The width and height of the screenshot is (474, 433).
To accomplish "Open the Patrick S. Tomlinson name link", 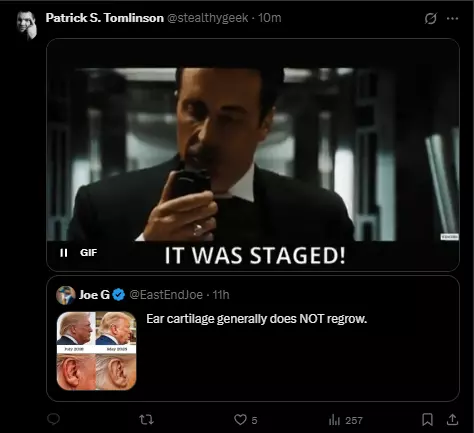I will pyautogui.click(x=104, y=18).
